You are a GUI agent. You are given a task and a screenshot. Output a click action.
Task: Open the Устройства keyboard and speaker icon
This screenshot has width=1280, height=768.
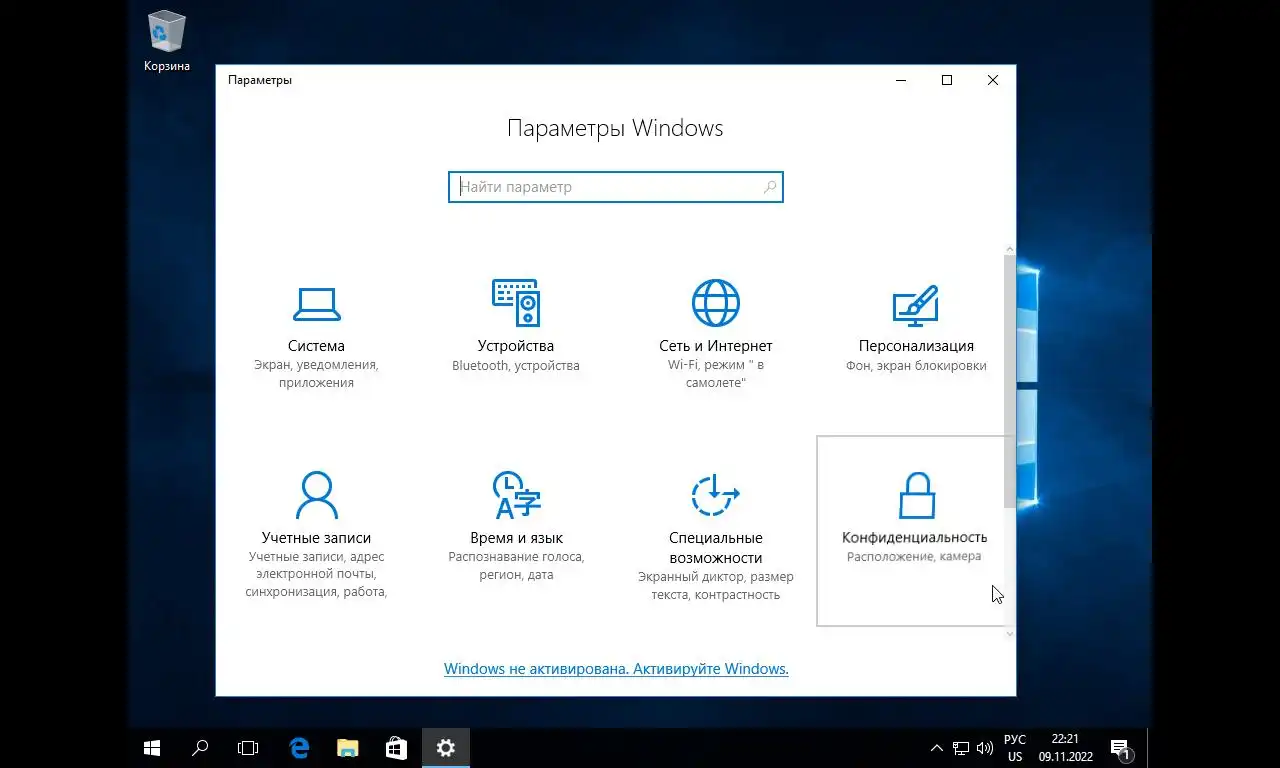click(516, 302)
